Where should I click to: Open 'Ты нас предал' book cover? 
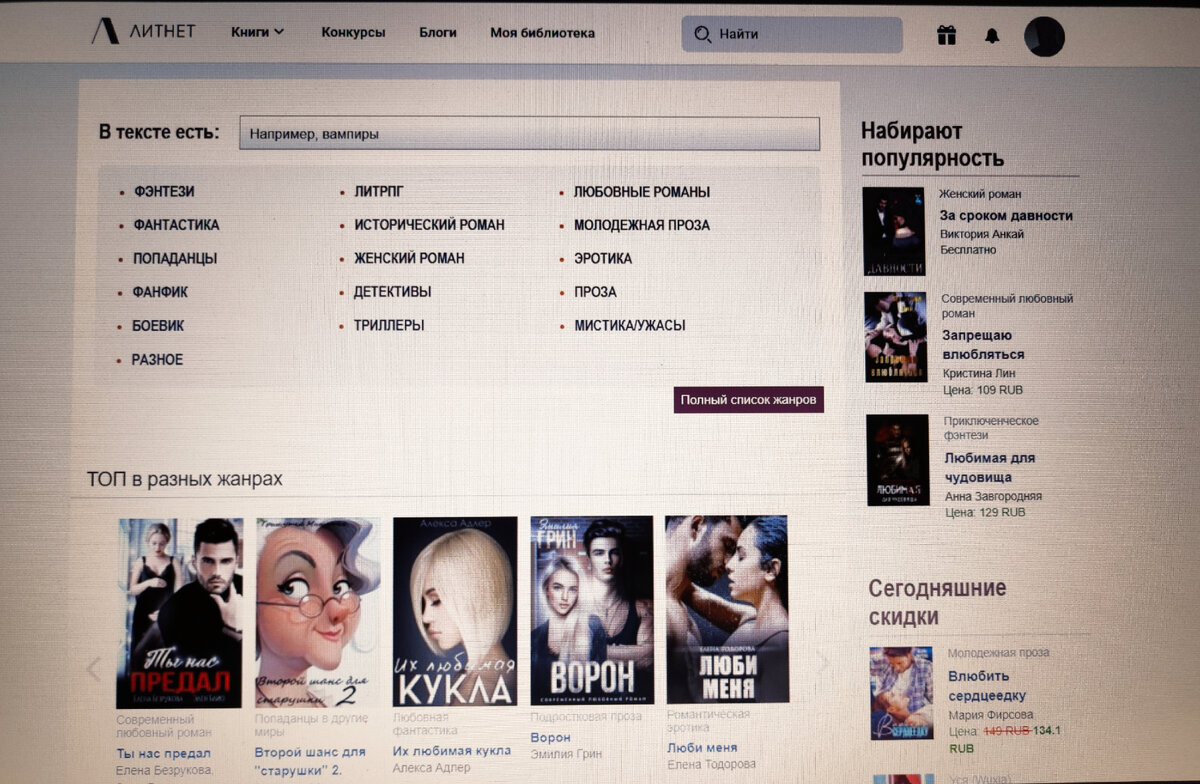click(180, 612)
